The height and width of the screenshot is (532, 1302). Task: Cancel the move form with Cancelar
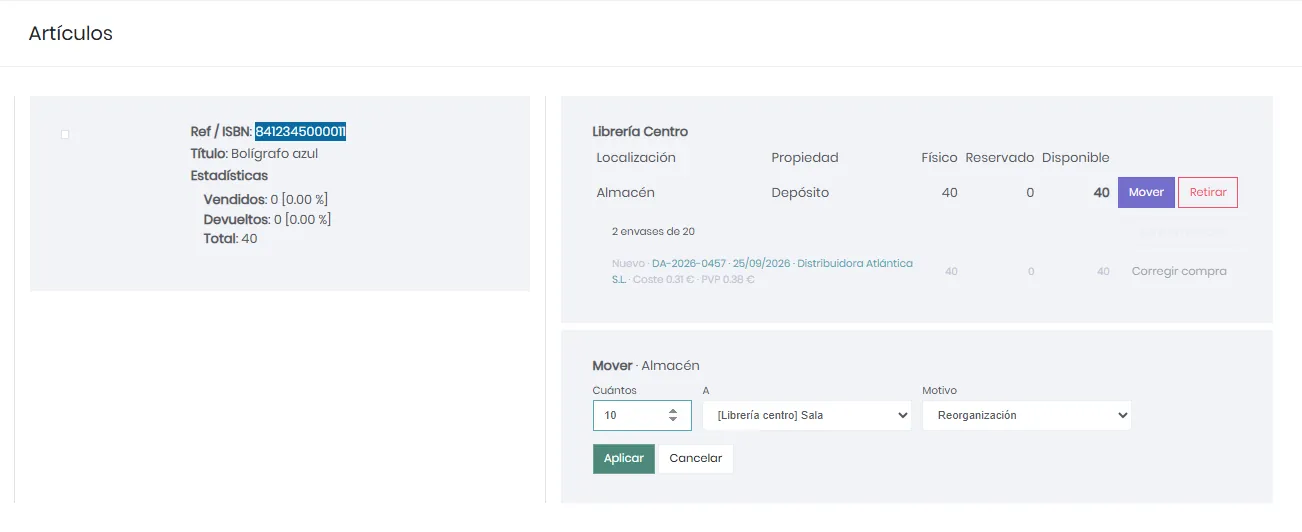(696, 458)
